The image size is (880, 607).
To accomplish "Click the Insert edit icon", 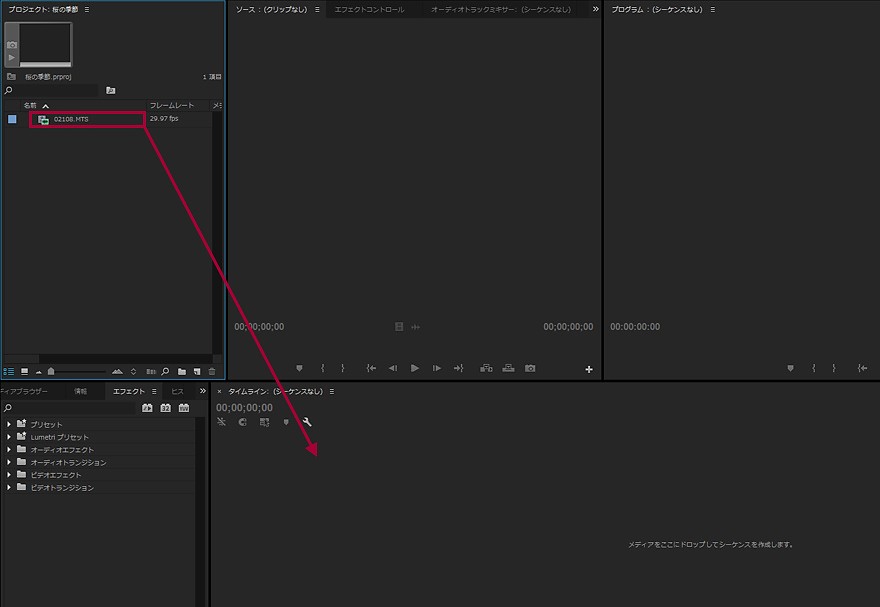I will 486,369.
